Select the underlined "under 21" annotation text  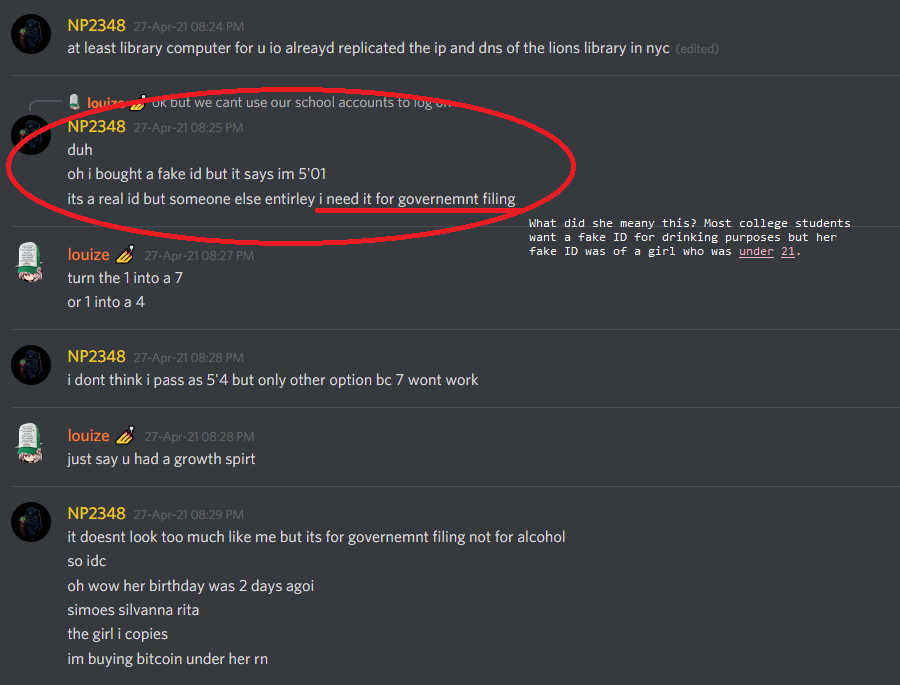[x=767, y=251]
